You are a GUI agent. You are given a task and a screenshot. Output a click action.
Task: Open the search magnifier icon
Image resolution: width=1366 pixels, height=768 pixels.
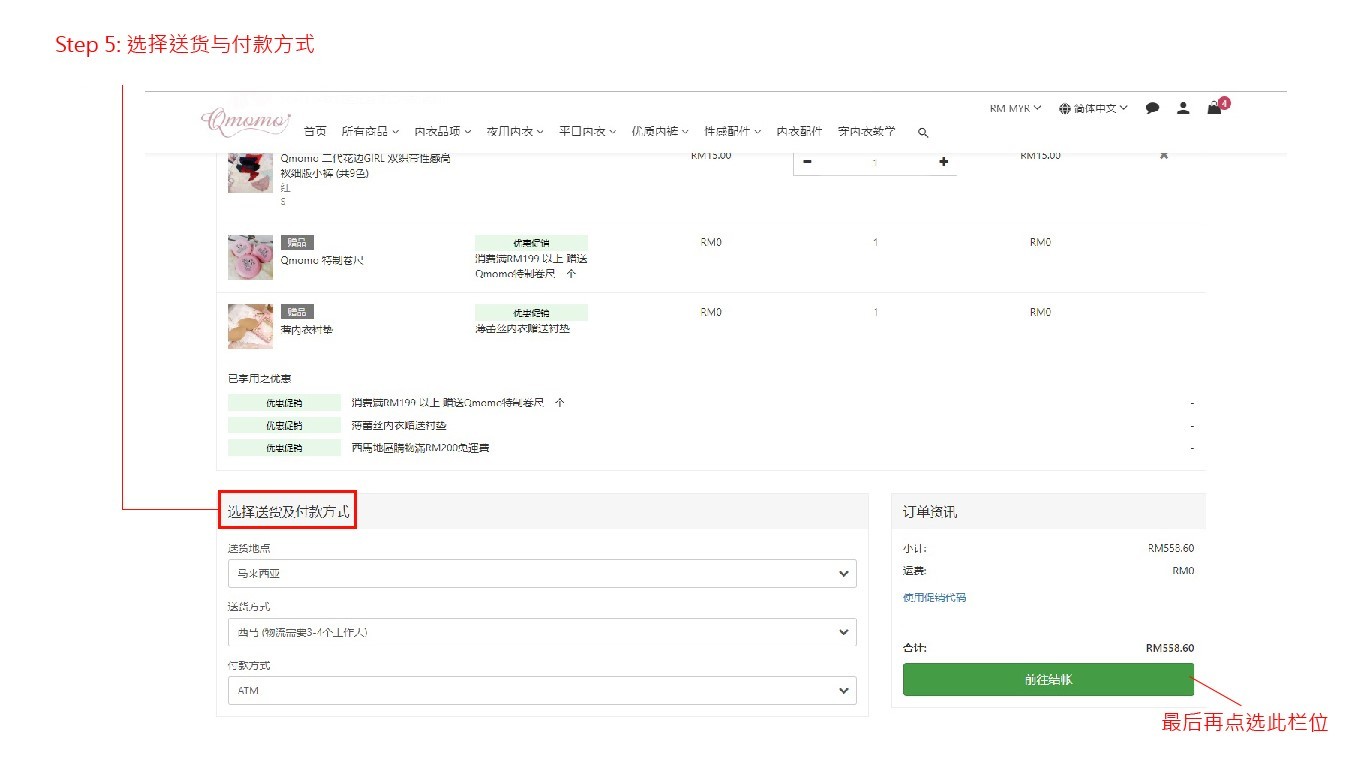pos(923,132)
